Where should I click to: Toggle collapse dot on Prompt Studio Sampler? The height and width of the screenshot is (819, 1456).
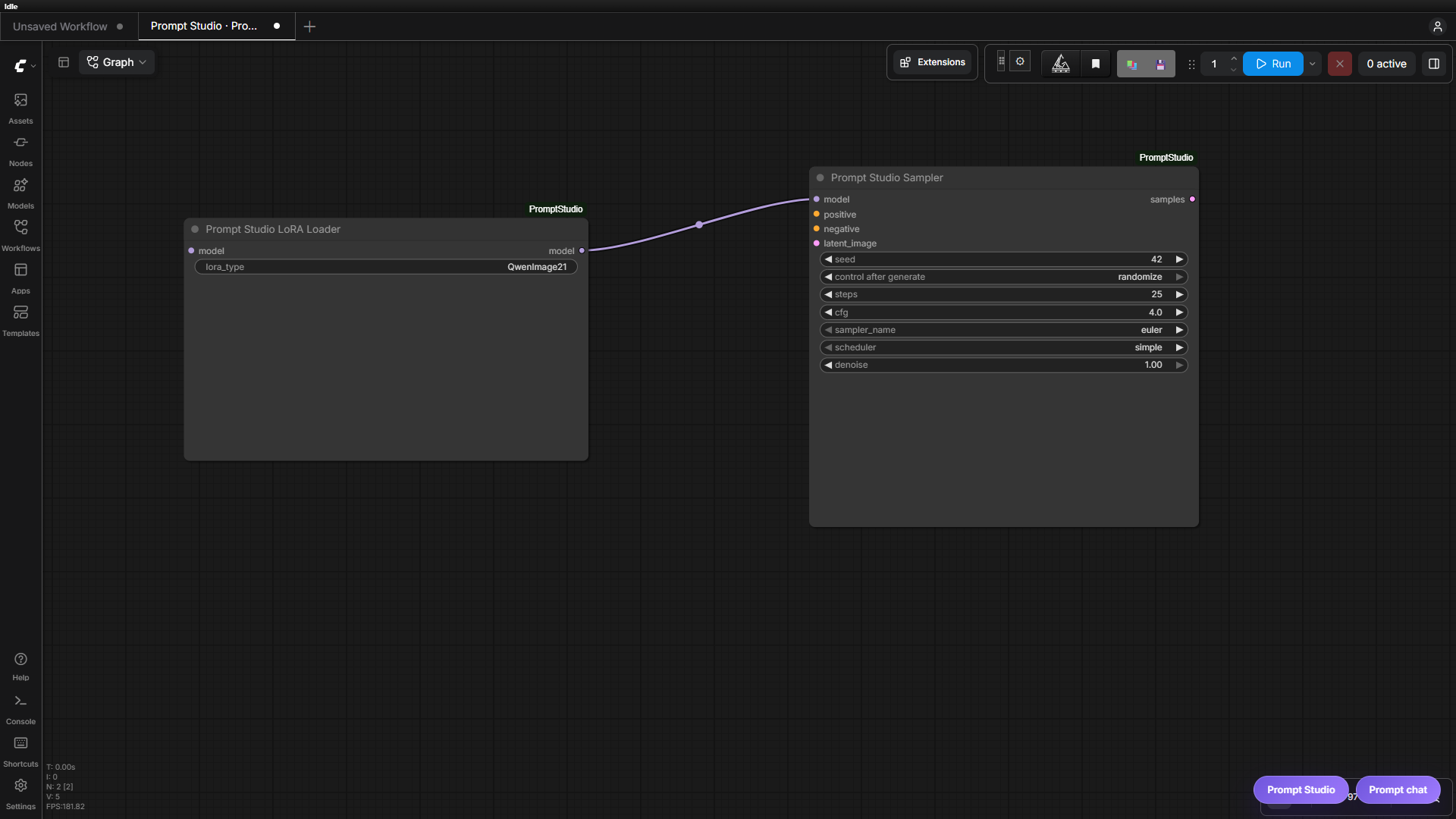coord(820,177)
